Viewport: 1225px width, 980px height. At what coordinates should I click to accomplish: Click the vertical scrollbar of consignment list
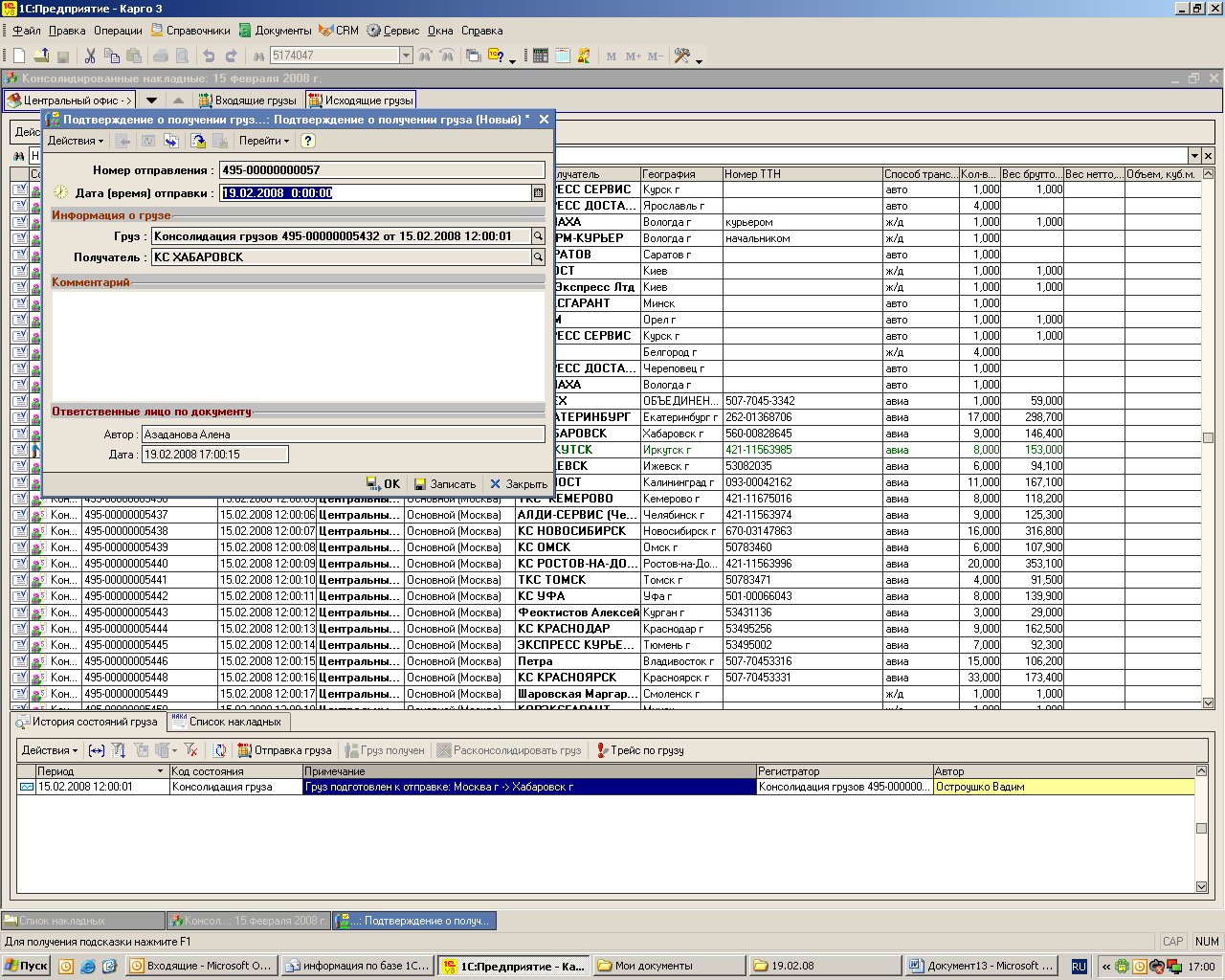[1208, 440]
